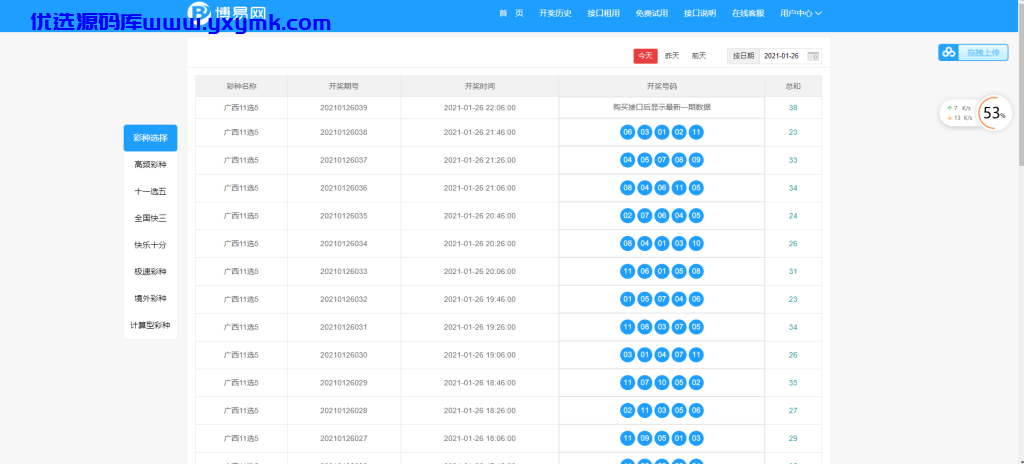Click the 彩种名称 column header

click(241, 86)
